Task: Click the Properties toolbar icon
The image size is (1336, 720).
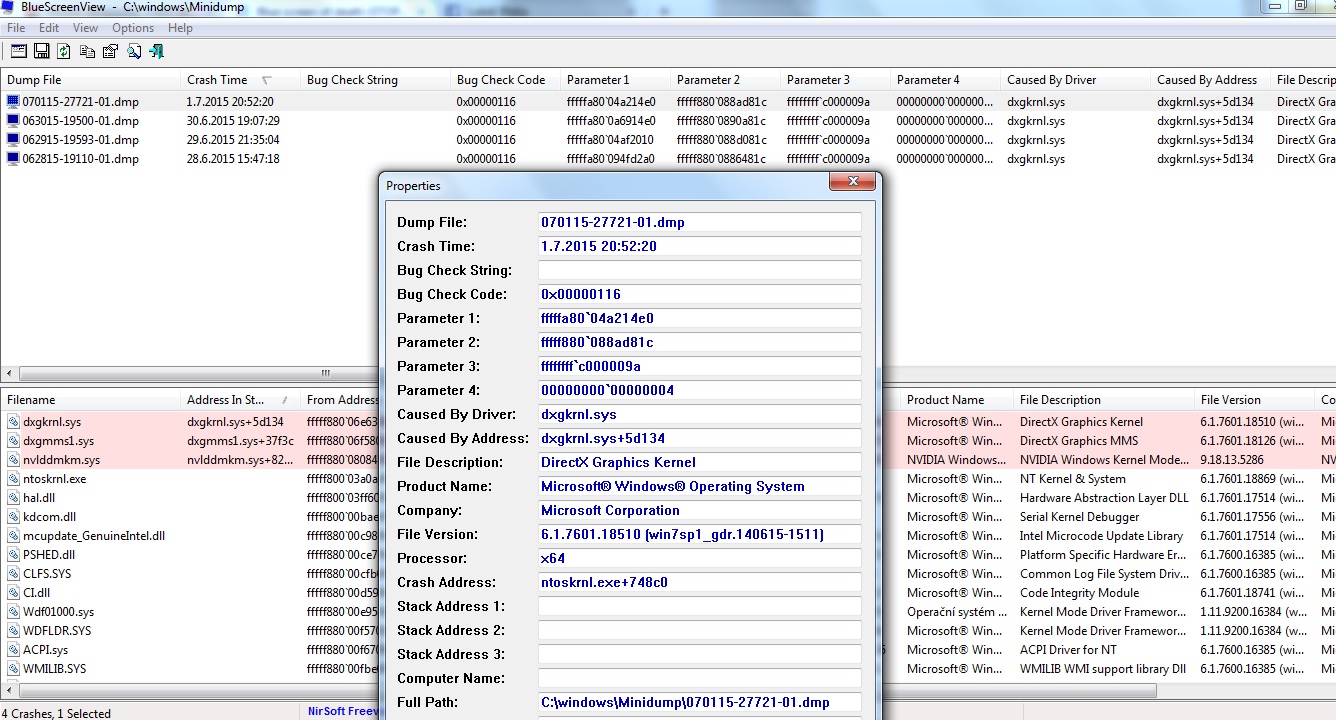Action: tap(111, 51)
